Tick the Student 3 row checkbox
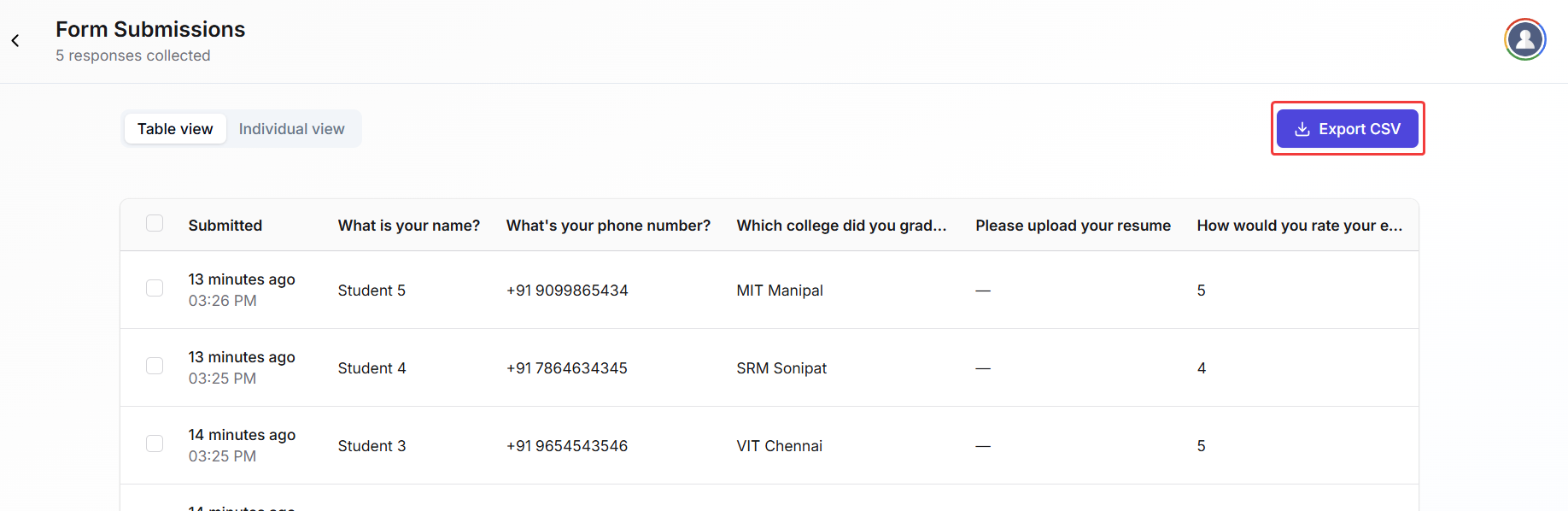1568x511 pixels. pyautogui.click(x=155, y=444)
